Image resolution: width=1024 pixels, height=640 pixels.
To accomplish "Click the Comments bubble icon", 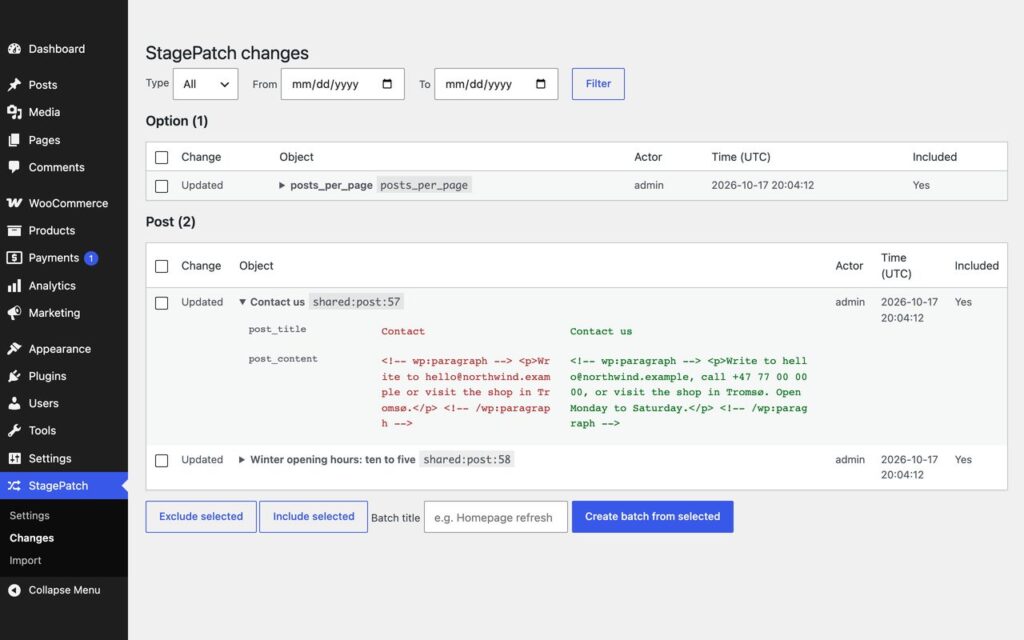I will tap(14, 167).
